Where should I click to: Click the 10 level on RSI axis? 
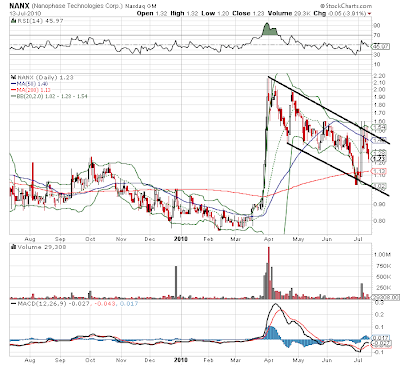pos(377,64)
